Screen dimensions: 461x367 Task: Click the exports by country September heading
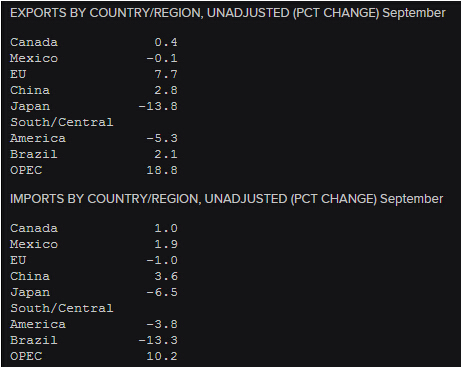pos(228,13)
